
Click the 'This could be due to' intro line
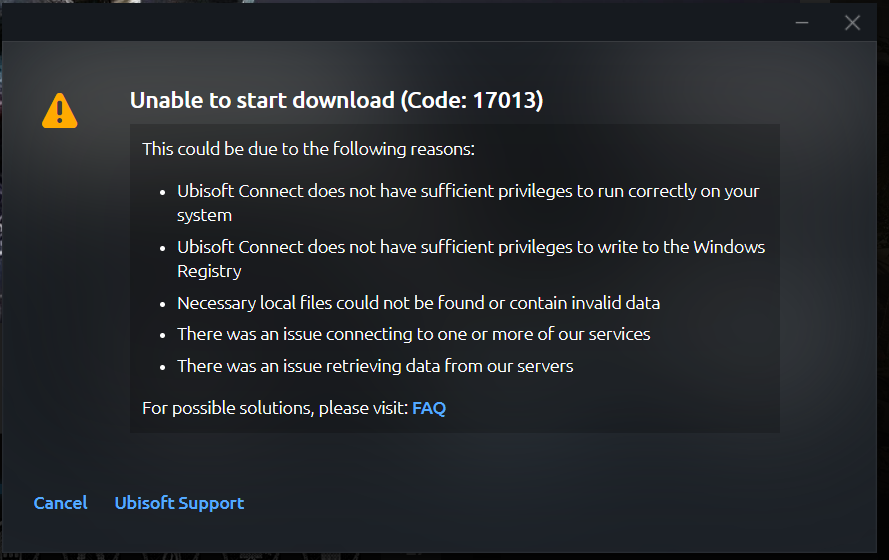pyautogui.click(x=308, y=149)
